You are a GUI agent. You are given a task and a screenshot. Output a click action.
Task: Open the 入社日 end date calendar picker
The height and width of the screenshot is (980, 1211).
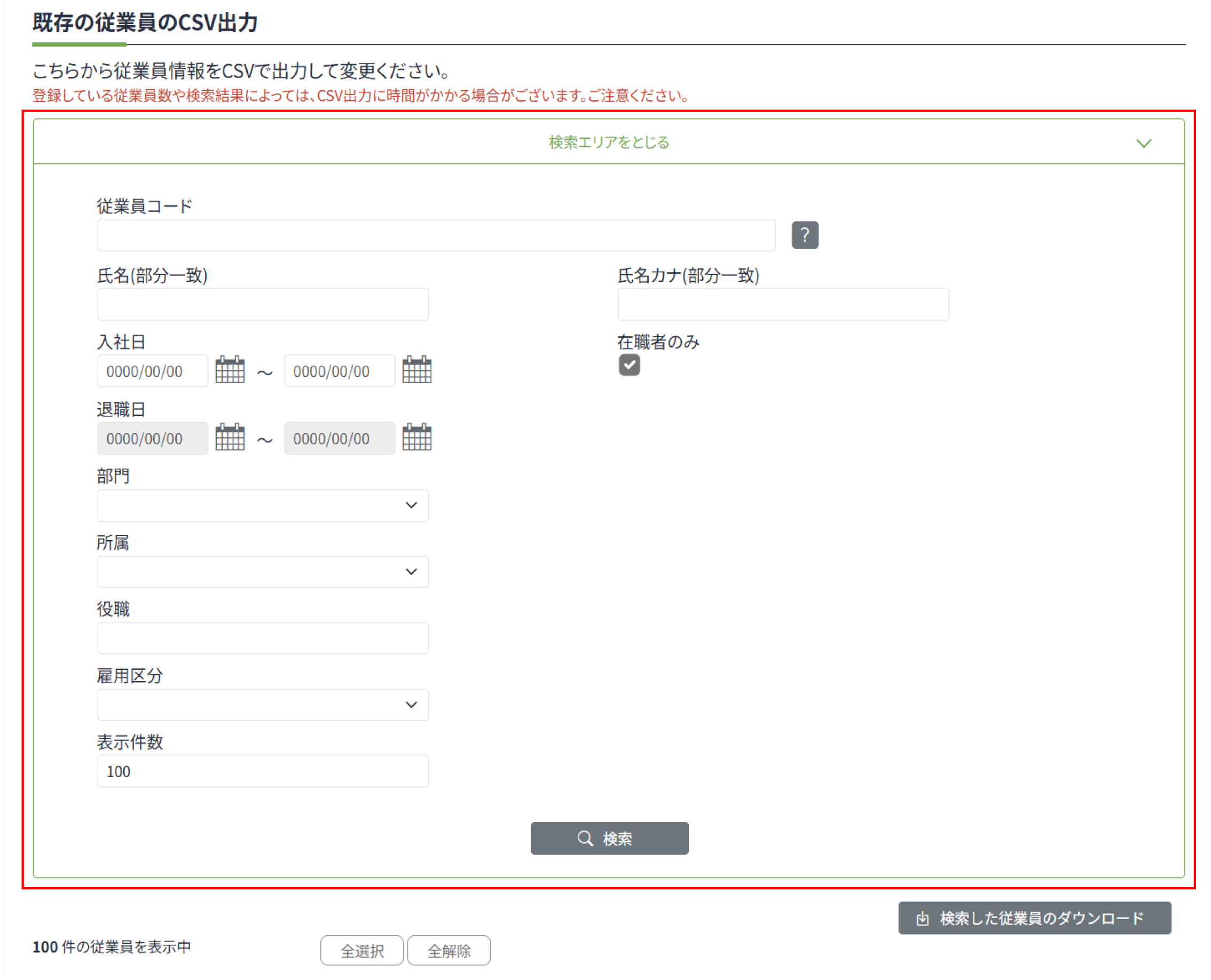click(416, 370)
